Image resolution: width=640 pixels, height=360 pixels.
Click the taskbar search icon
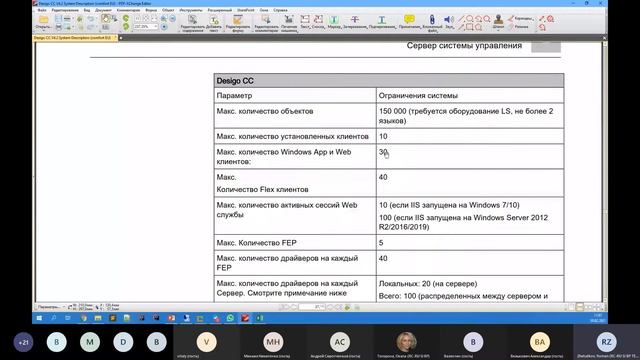click(53, 318)
